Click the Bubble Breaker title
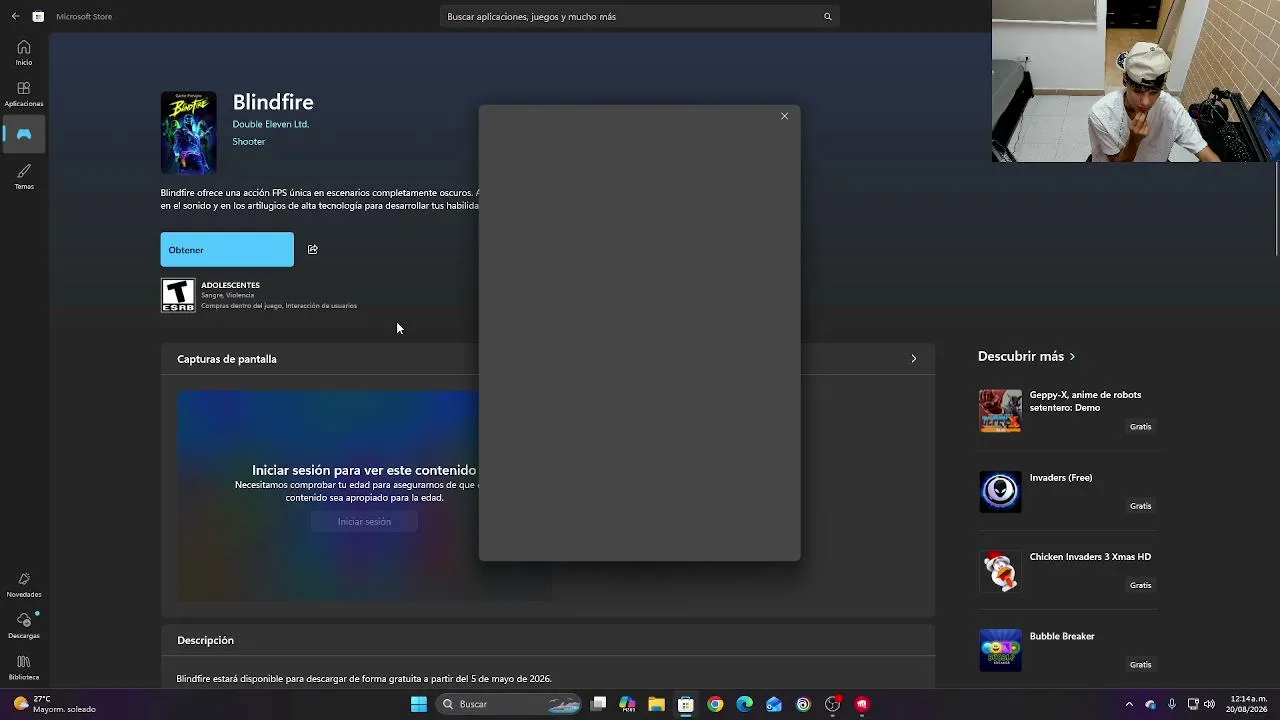 [x=1062, y=636]
